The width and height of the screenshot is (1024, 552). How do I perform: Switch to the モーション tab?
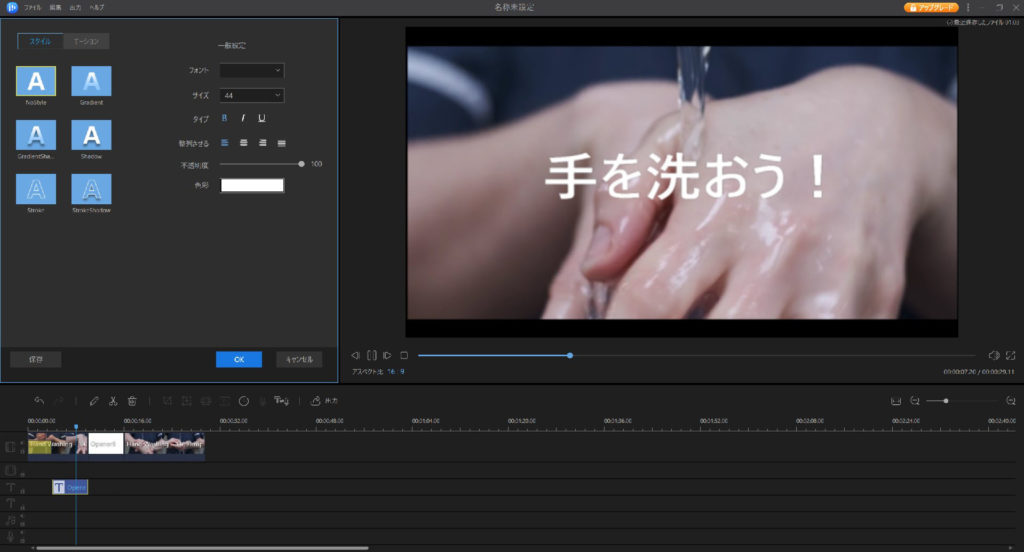(86, 41)
